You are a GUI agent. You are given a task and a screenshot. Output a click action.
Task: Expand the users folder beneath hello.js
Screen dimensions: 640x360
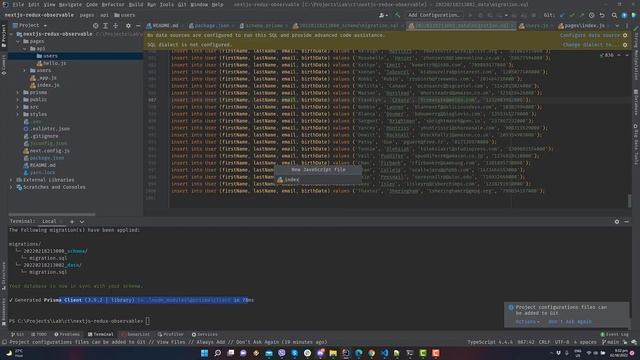click(25, 71)
